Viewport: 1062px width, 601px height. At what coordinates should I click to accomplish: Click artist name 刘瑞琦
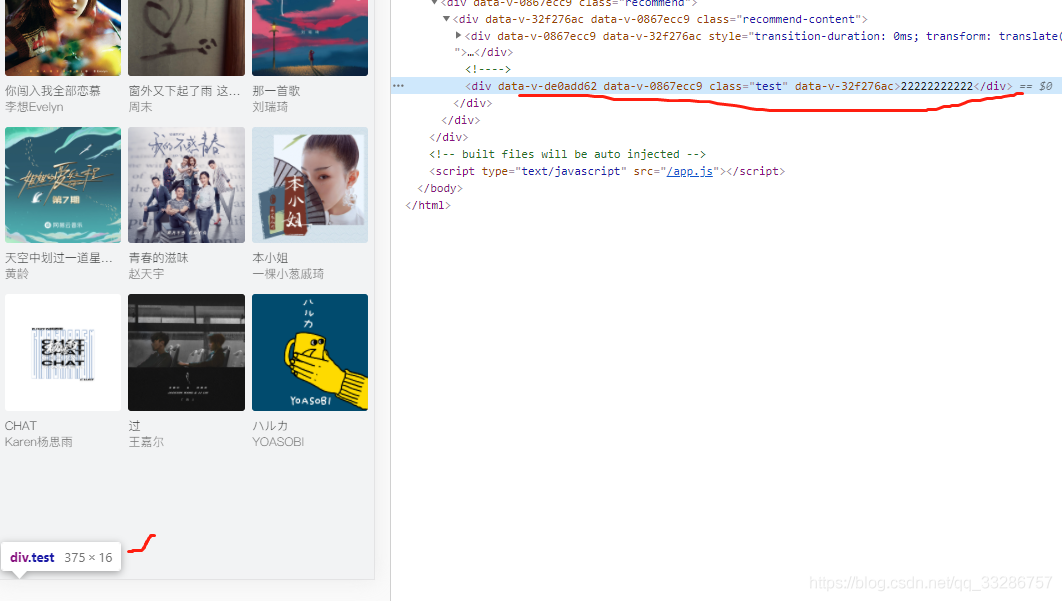click(x=270, y=107)
